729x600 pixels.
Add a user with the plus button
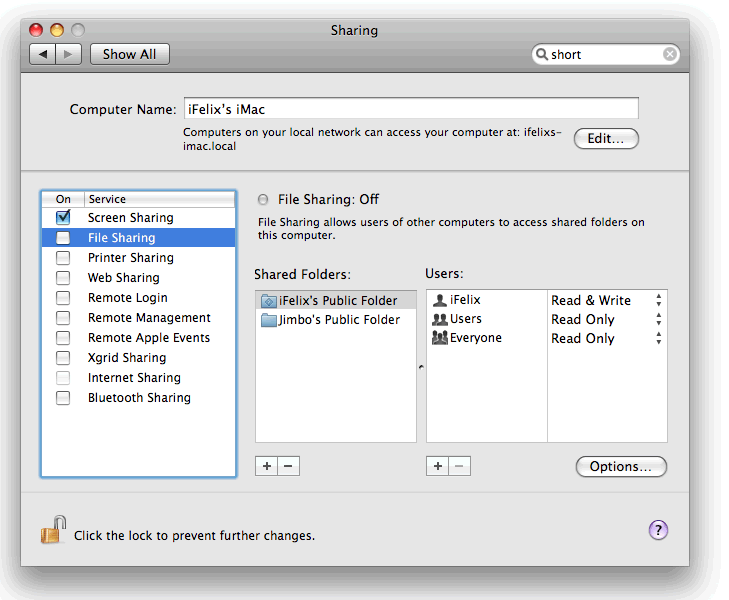click(437, 466)
